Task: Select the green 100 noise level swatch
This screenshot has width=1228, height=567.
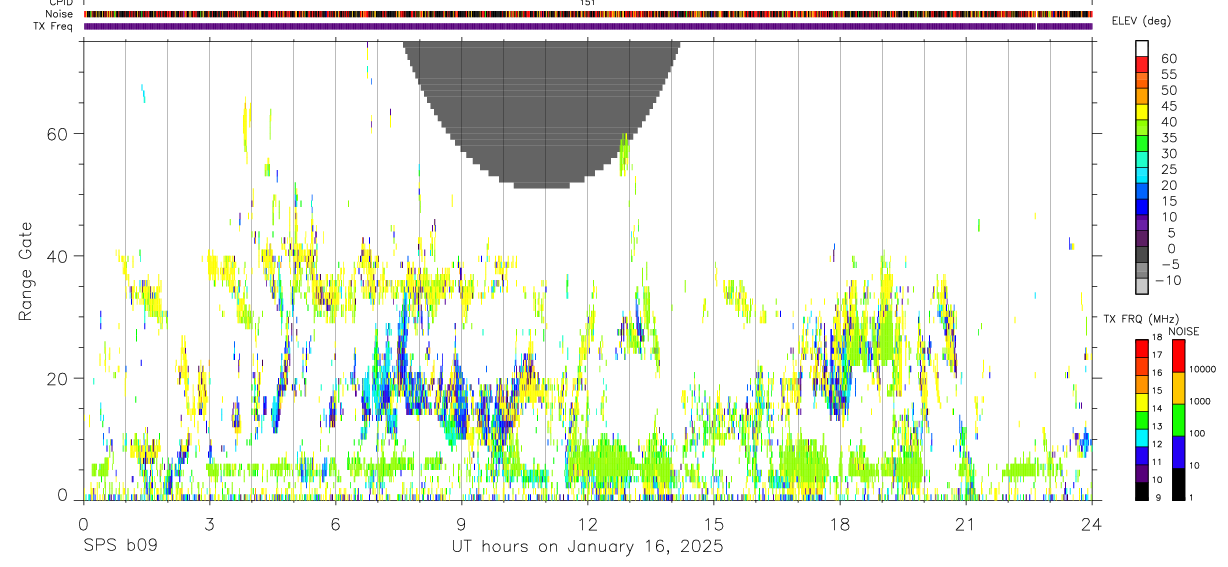Action: coord(1178,420)
